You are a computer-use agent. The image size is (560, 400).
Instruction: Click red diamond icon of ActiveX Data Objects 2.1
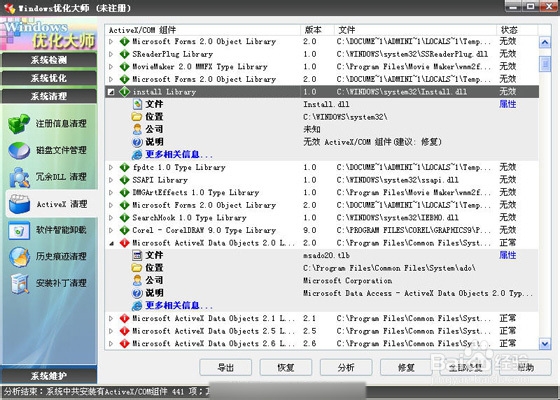[124, 318]
